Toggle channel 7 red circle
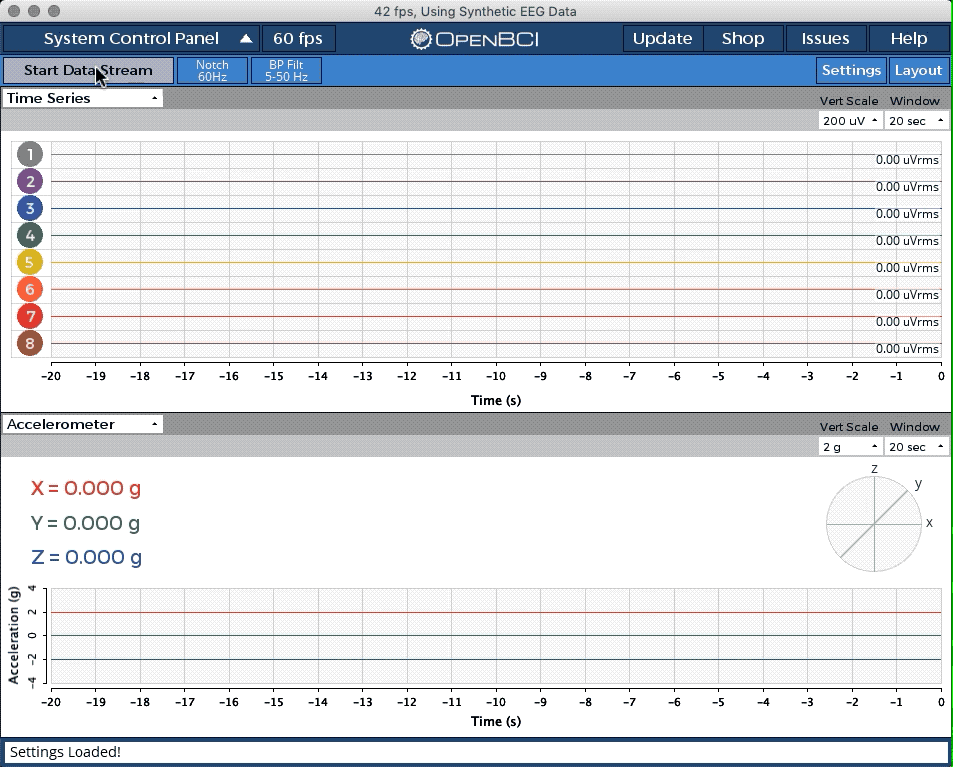 30,316
